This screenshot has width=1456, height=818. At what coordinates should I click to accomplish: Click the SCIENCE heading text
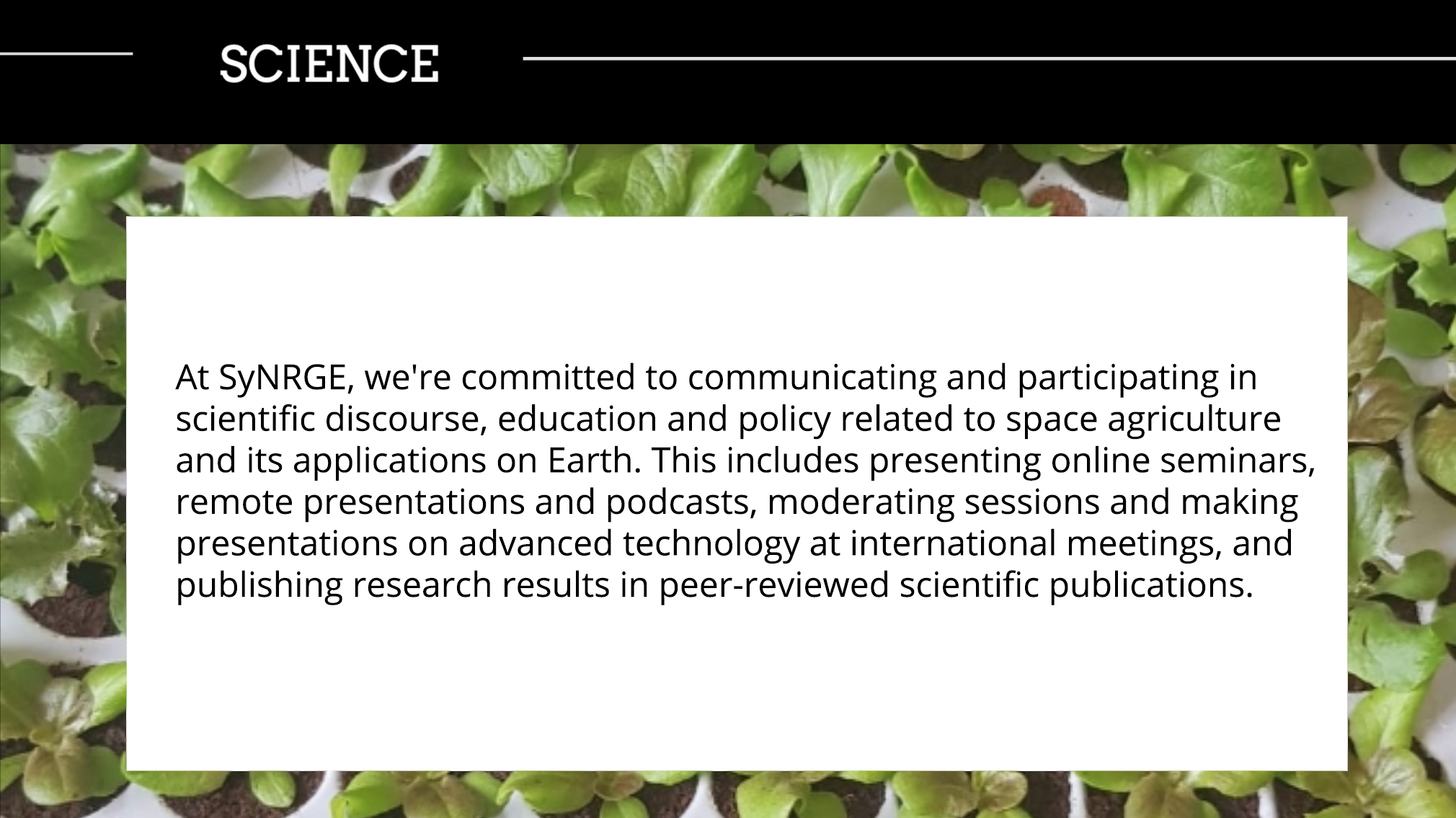pyautogui.click(x=329, y=63)
